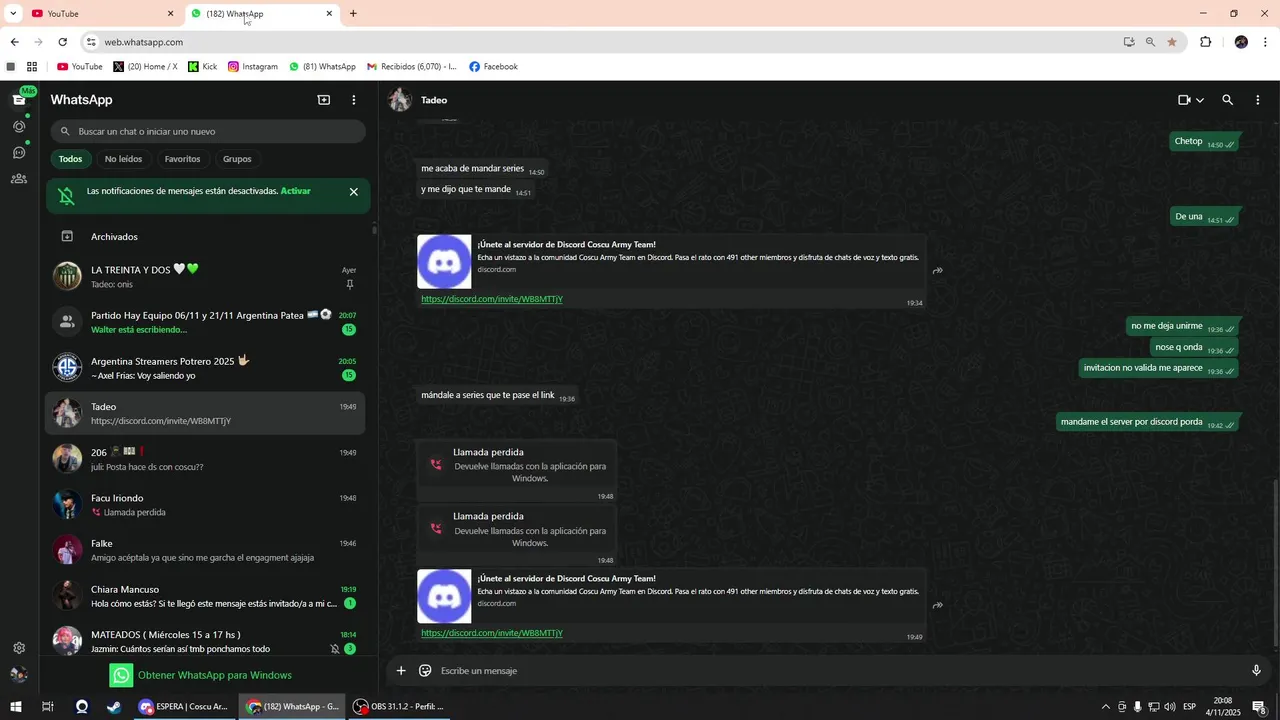Open the Tadeo chat three-dot menu
This screenshot has width=1280, height=720.
(x=1258, y=100)
